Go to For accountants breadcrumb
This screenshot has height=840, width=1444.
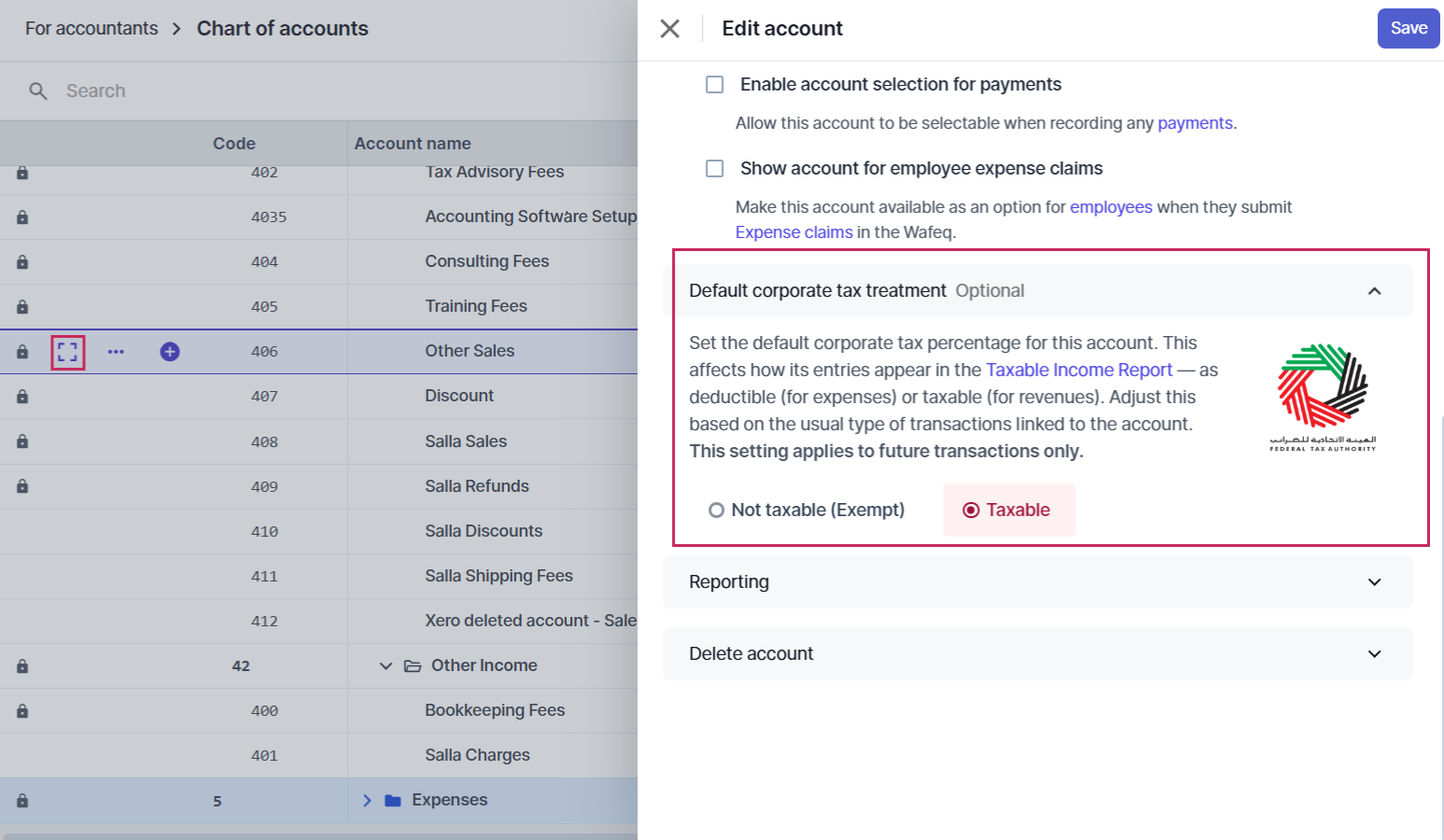tap(91, 29)
